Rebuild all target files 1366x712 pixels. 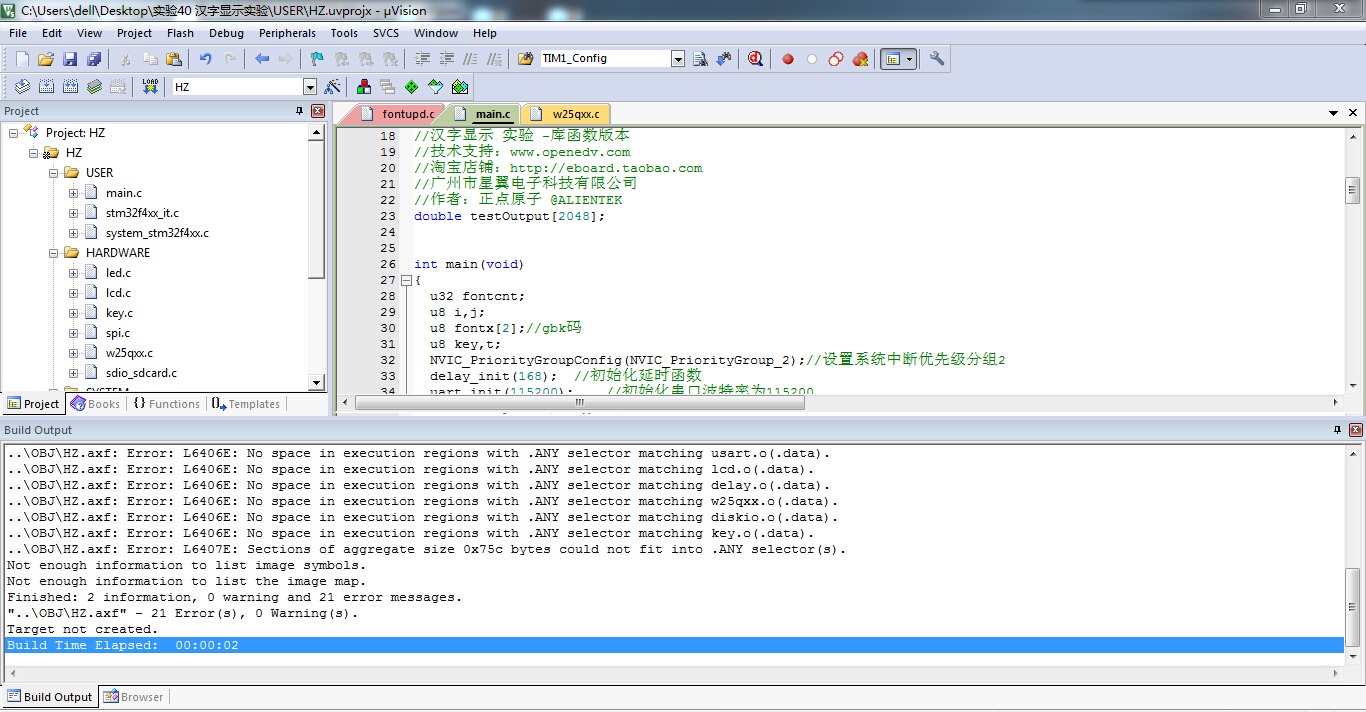coord(70,87)
